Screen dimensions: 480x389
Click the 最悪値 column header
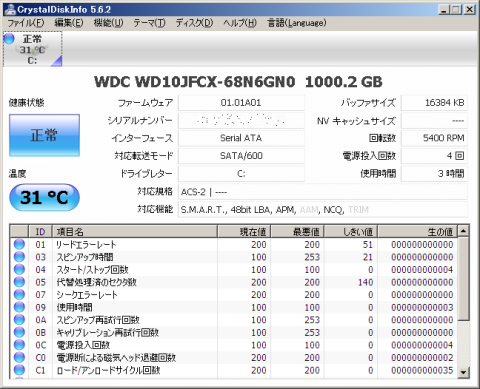297,231
